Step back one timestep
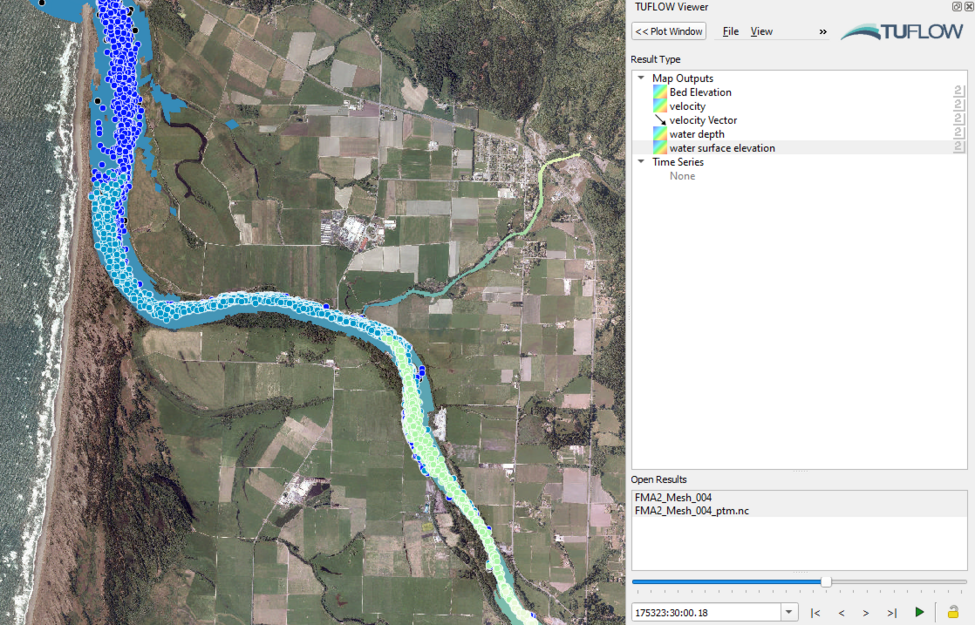 pos(841,612)
